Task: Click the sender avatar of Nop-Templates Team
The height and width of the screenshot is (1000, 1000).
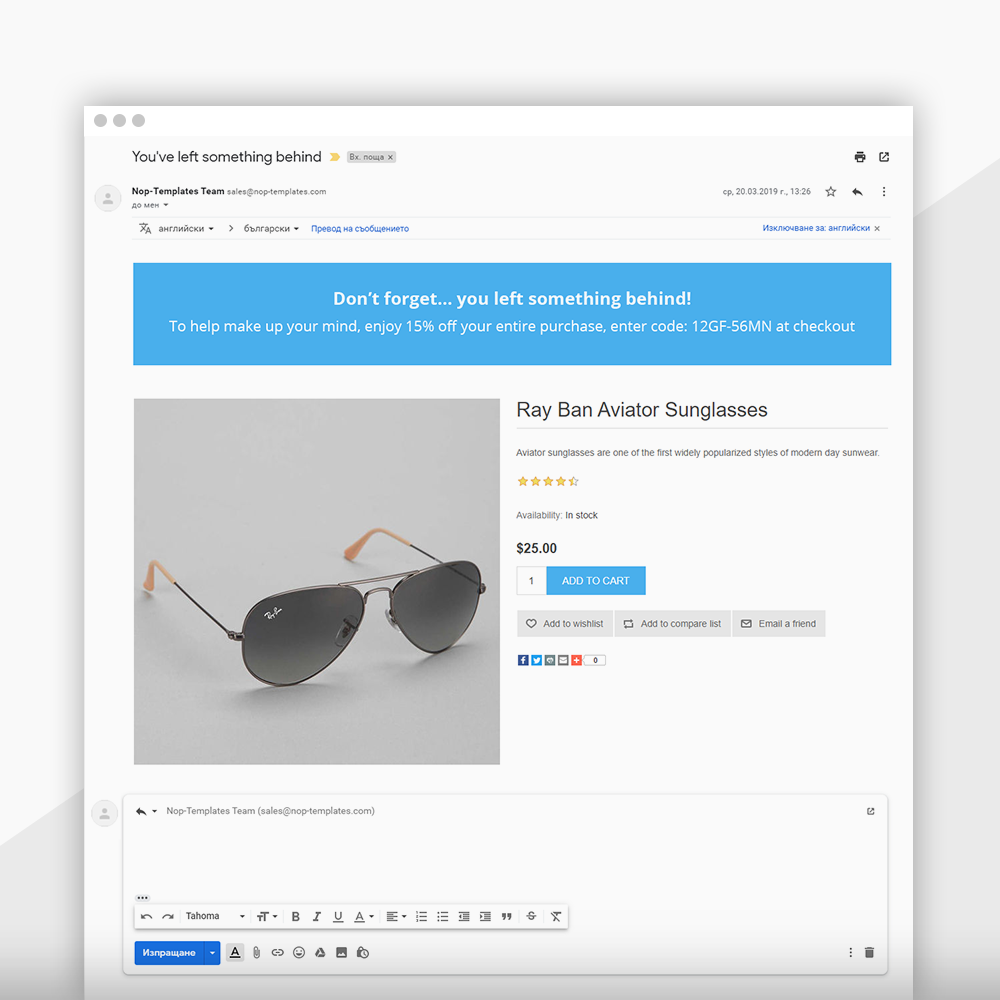Action: click(x=108, y=198)
